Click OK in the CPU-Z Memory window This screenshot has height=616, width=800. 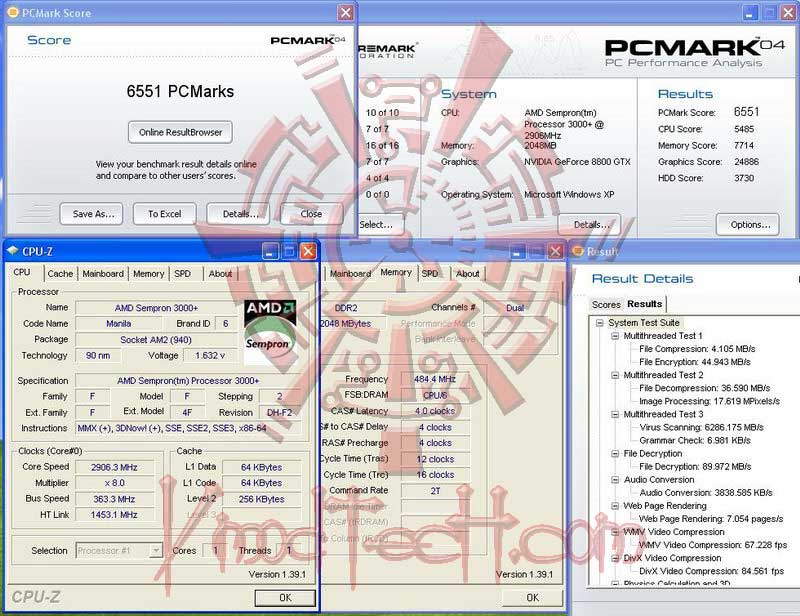coord(532,598)
